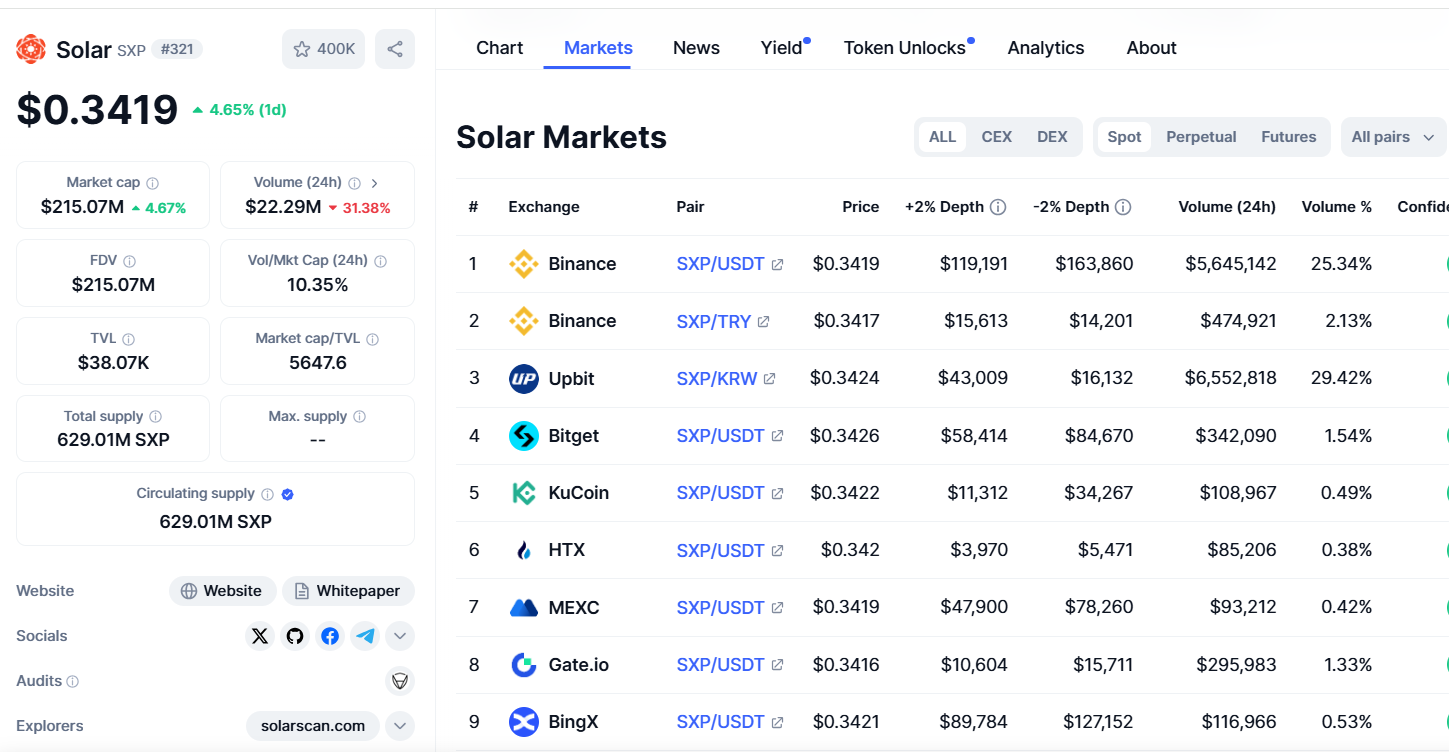Expand Volume (24h) details arrow
Screen dimensions: 1449x752
375,183
